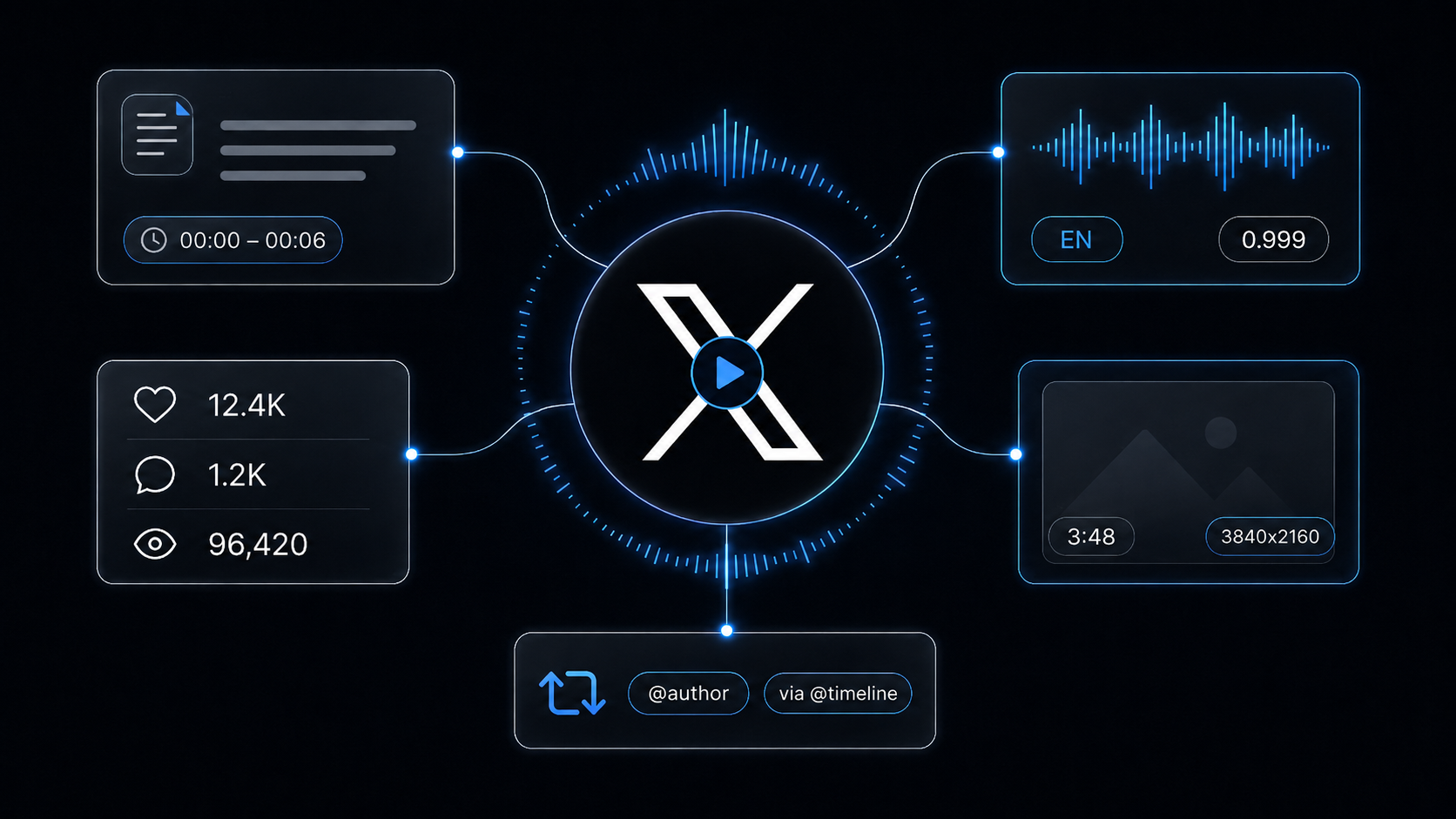Click the large X logo
Image resolution: width=1456 pixels, height=819 pixels.
tap(728, 372)
